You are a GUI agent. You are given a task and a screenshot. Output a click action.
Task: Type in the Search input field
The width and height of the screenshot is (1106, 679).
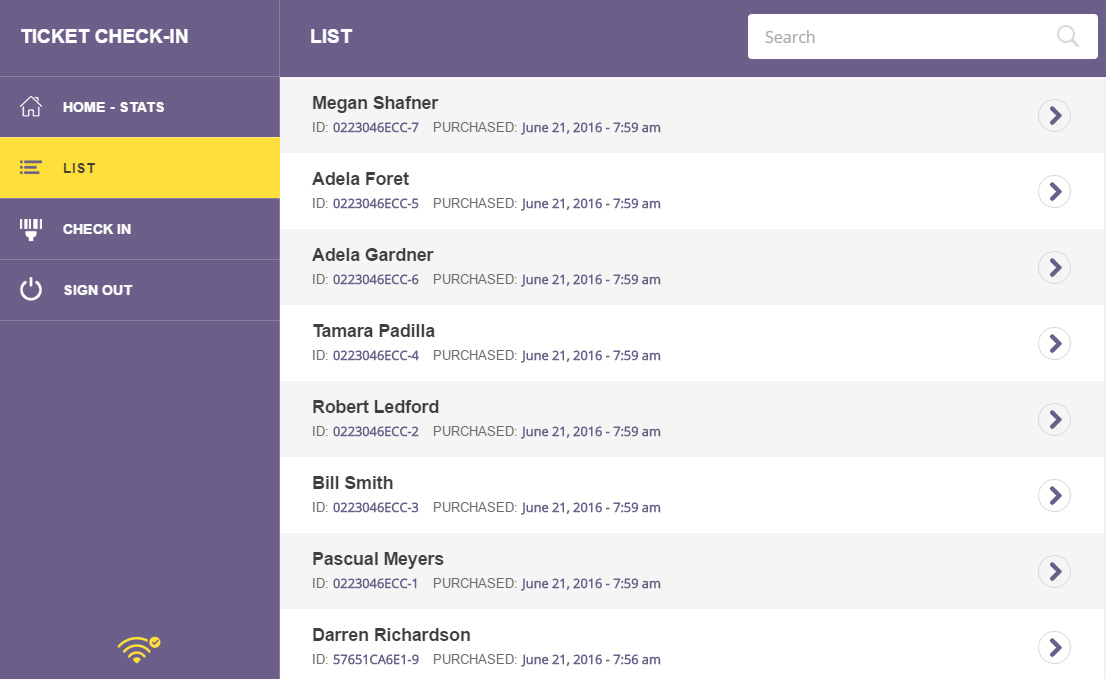coord(900,37)
